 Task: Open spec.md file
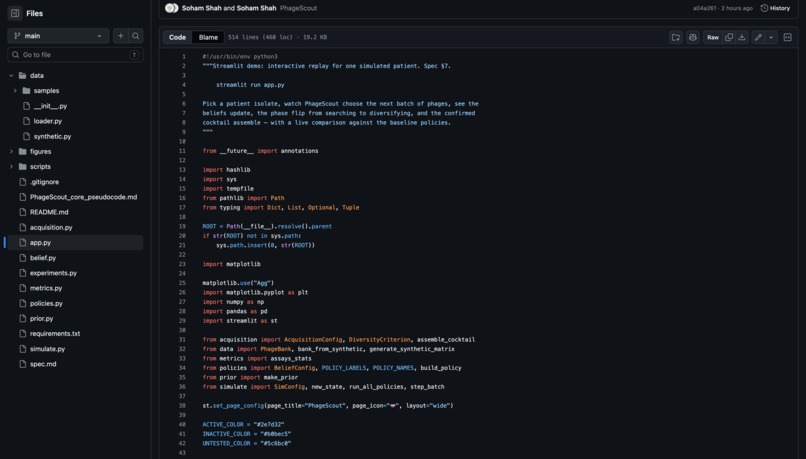click(x=43, y=364)
